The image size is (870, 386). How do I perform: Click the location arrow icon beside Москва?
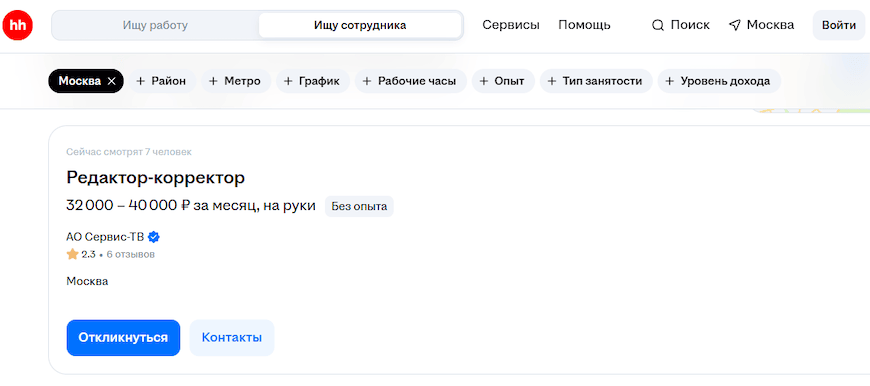735,26
